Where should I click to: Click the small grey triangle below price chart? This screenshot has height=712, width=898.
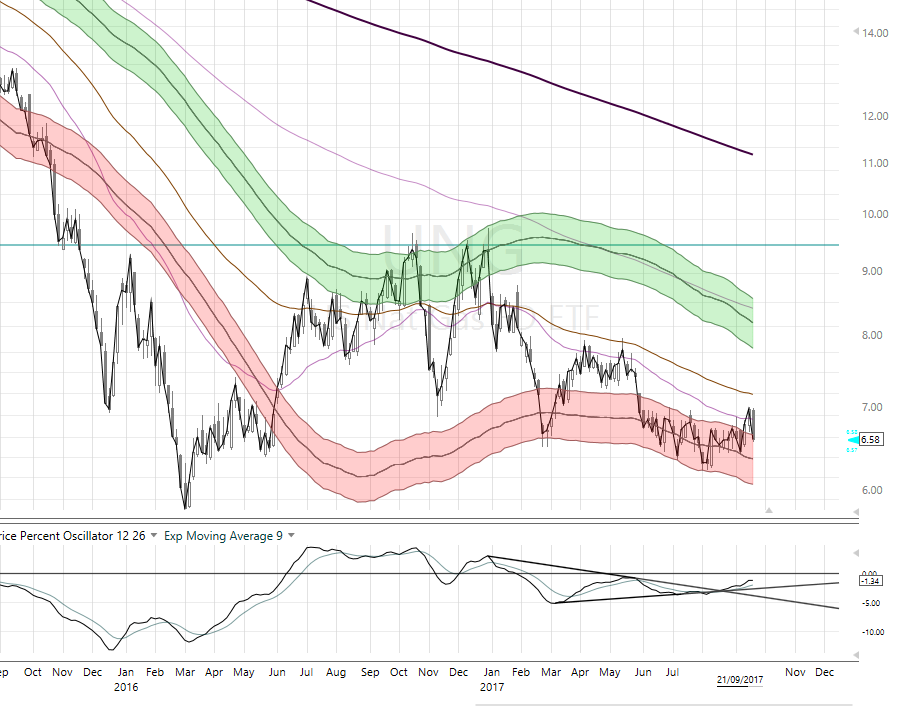[x=768, y=511]
